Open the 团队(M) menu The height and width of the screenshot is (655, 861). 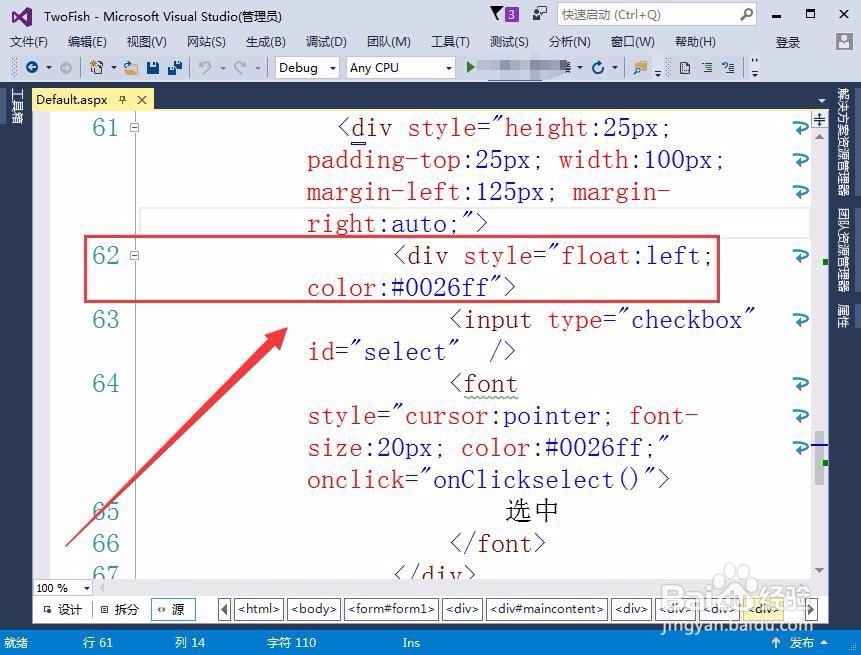(x=389, y=42)
